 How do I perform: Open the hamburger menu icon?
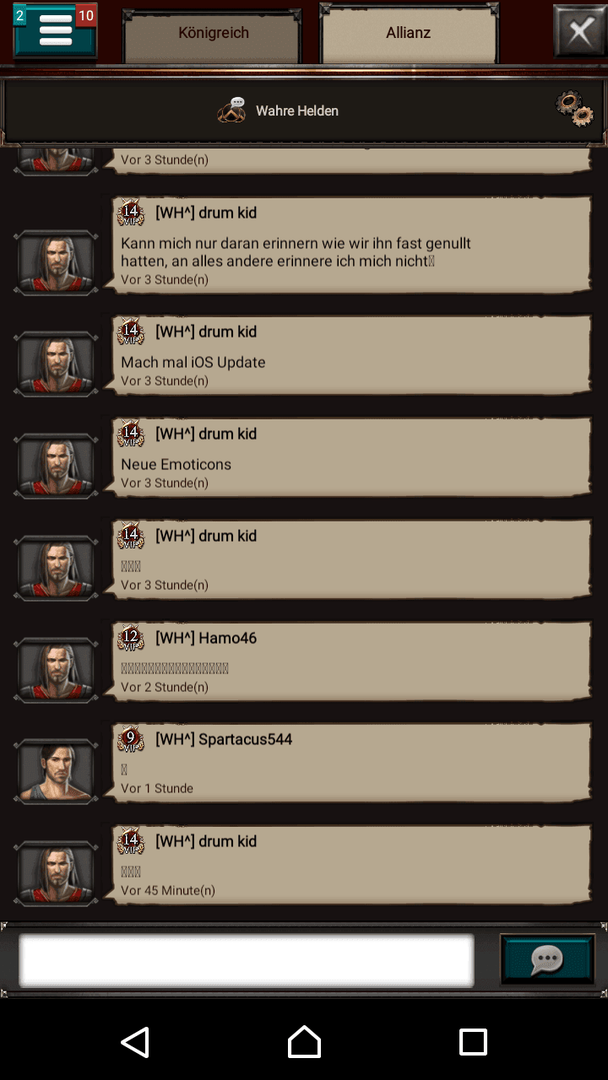55,31
